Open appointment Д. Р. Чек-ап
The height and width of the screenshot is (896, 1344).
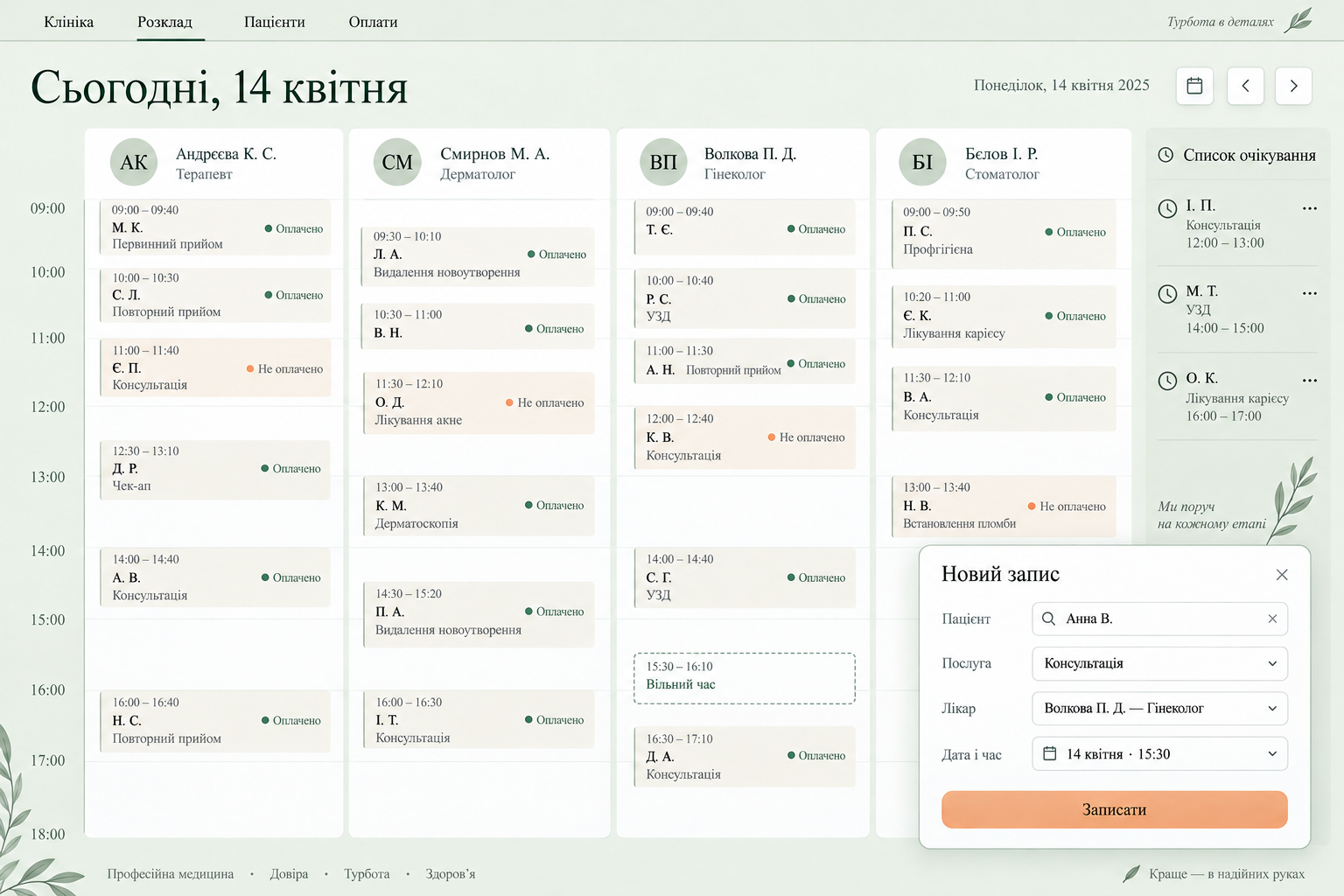[x=215, y=470]
